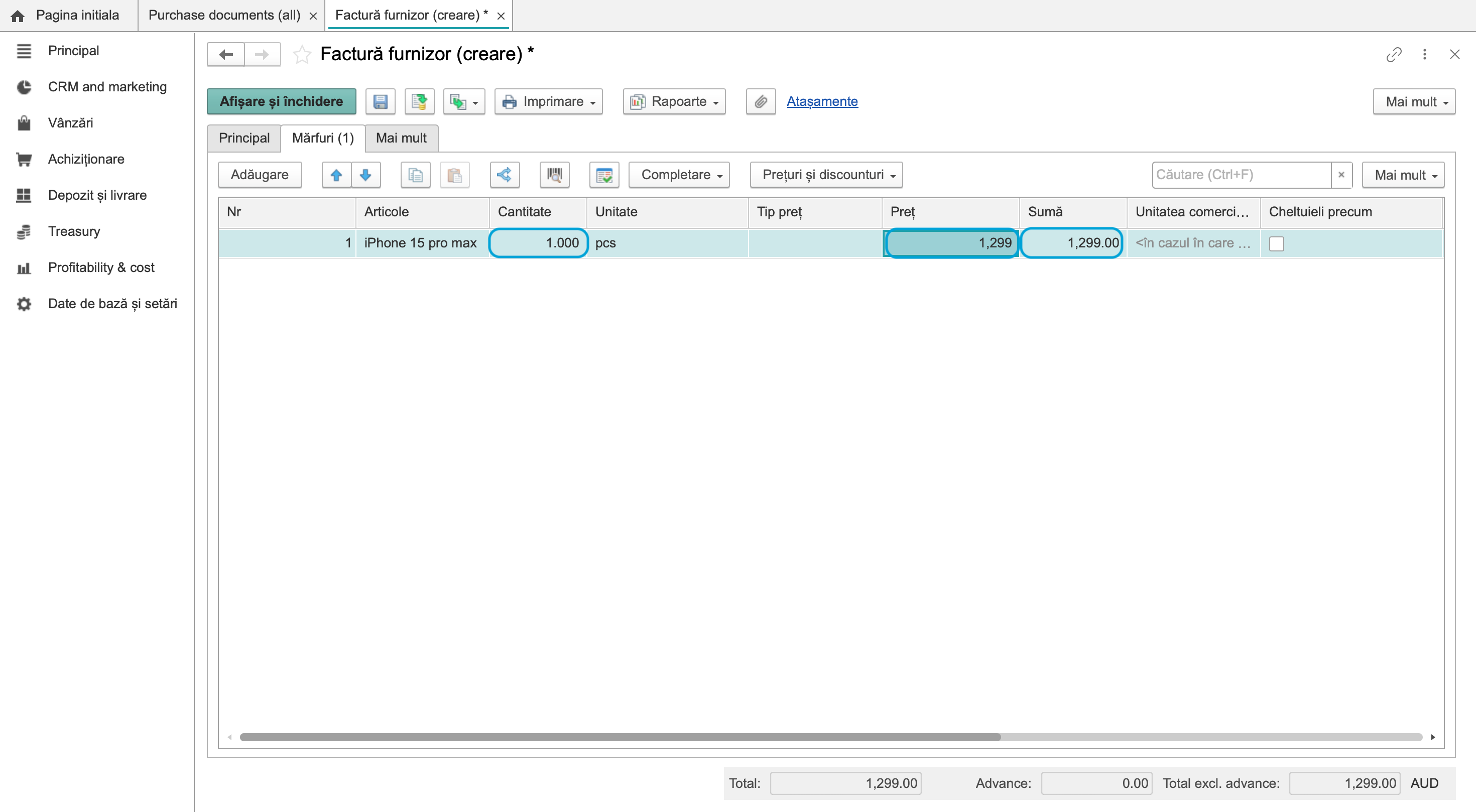Go back with left arrow button
The width and height of the screenshot is (1476, 812).
226,54
